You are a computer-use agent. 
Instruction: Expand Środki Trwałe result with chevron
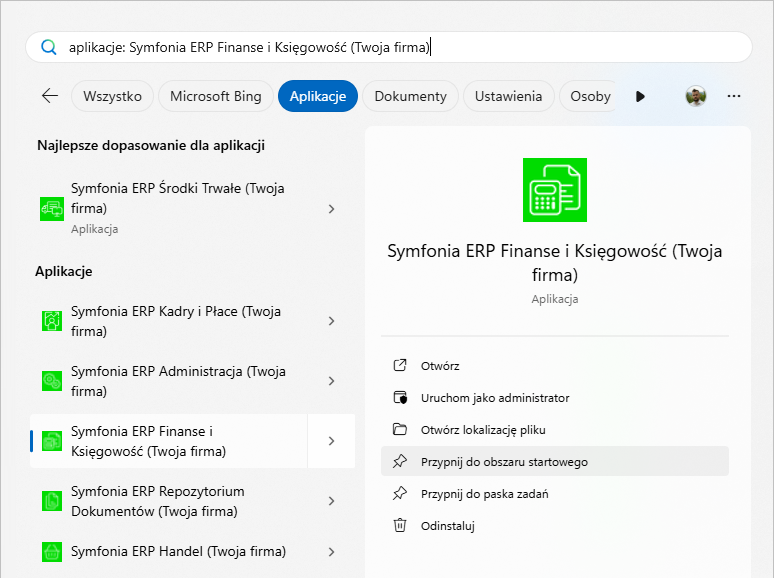tap(331, 209)
